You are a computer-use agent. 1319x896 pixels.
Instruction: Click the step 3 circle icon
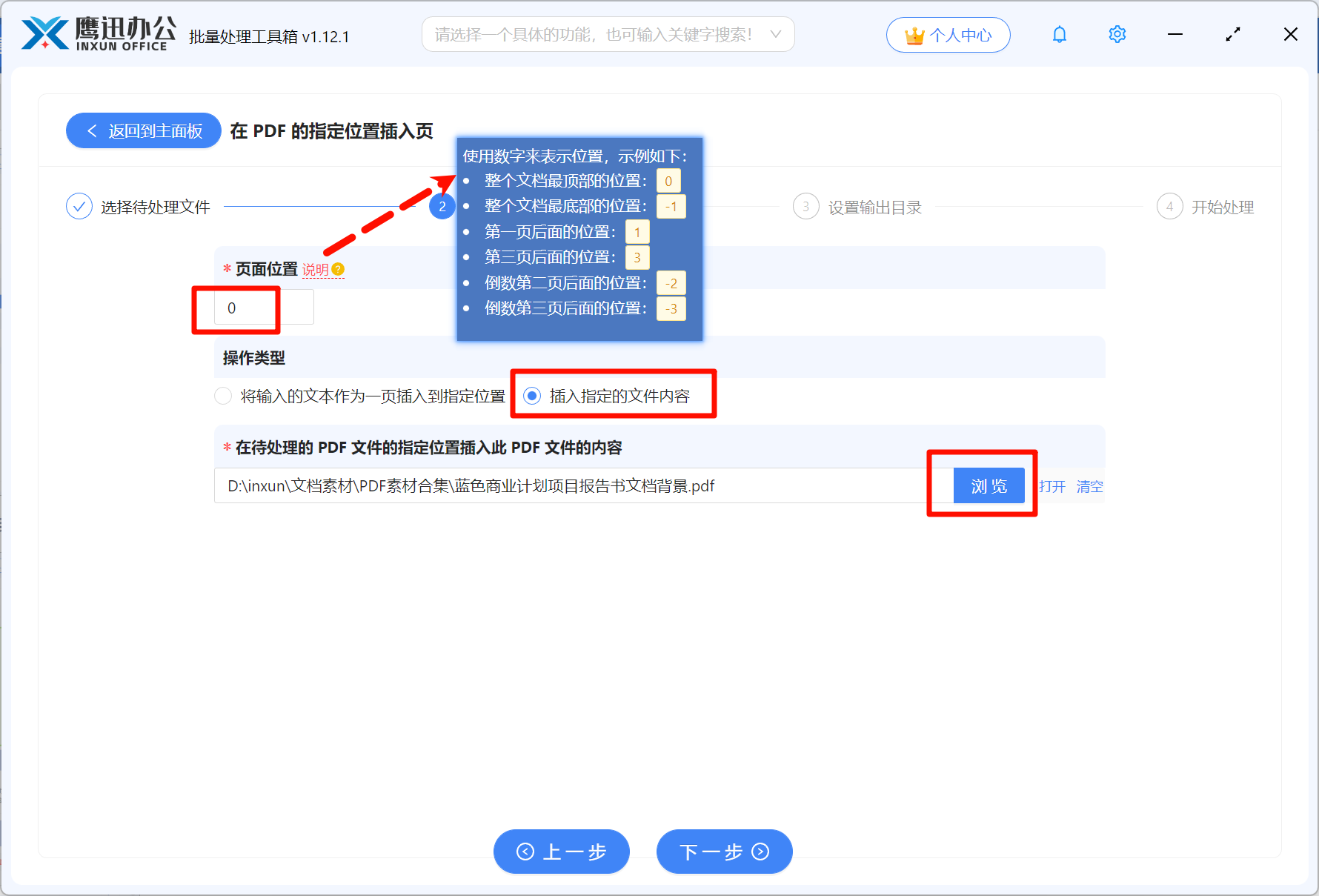click(x=805, y=207)
